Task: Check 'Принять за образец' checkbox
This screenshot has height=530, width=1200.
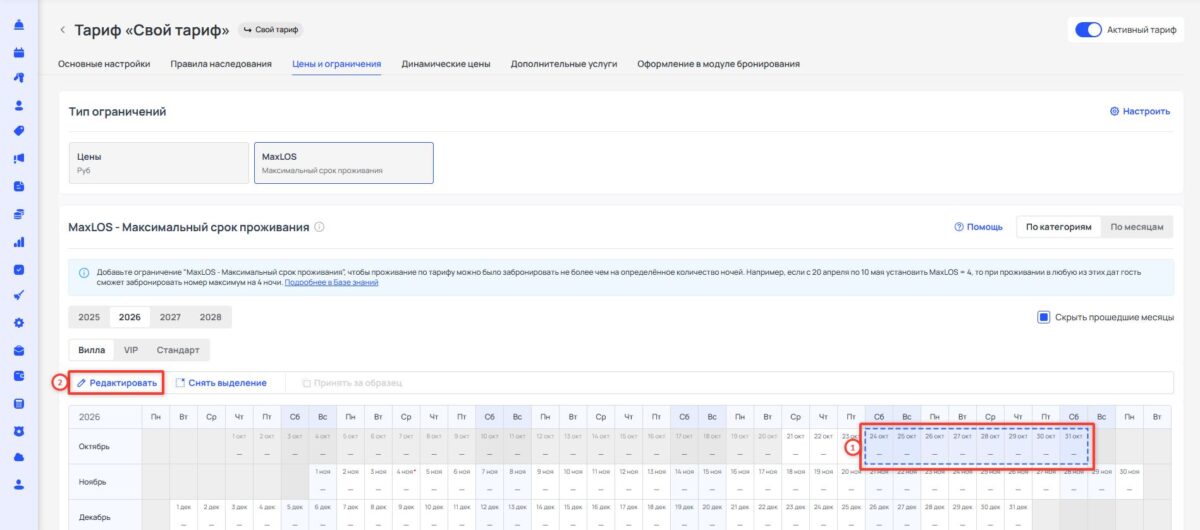Action: [x=306, y=382]
